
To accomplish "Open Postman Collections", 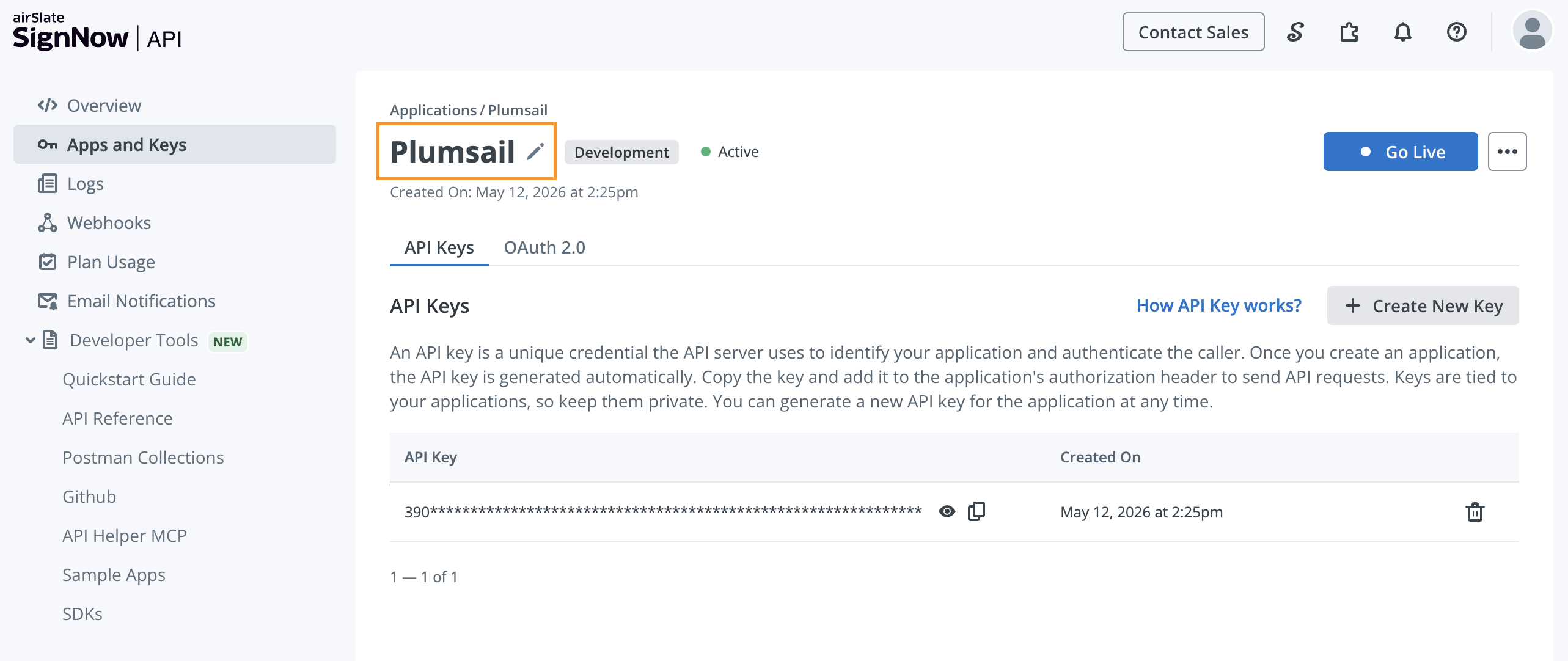I will pyautogui.click(x=143, y=458).
